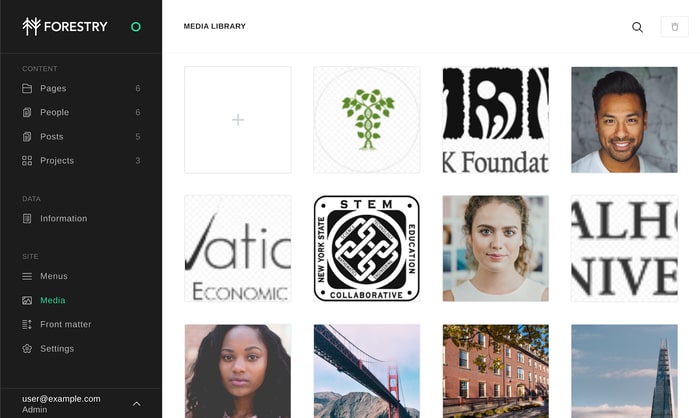This screenshot has height=418, width=700.
Task: Select the STEM Collaborative logo thumbnail
Action: 367,248
